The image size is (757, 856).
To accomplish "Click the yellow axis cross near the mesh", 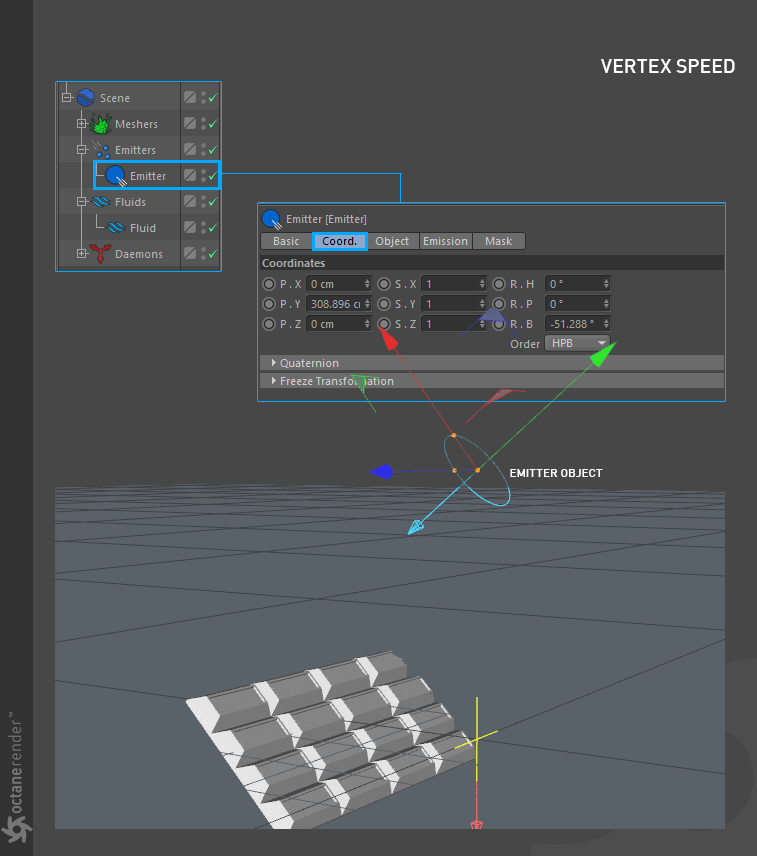I will (476, 740).
